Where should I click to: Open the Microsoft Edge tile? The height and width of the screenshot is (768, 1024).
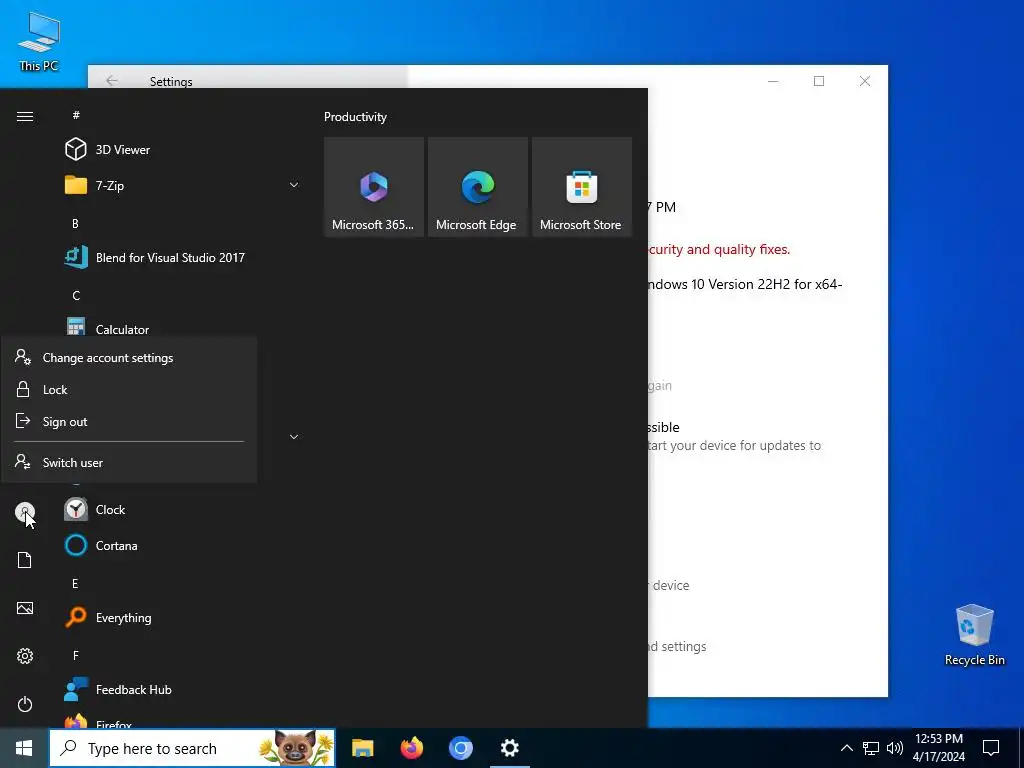(477, 187)
